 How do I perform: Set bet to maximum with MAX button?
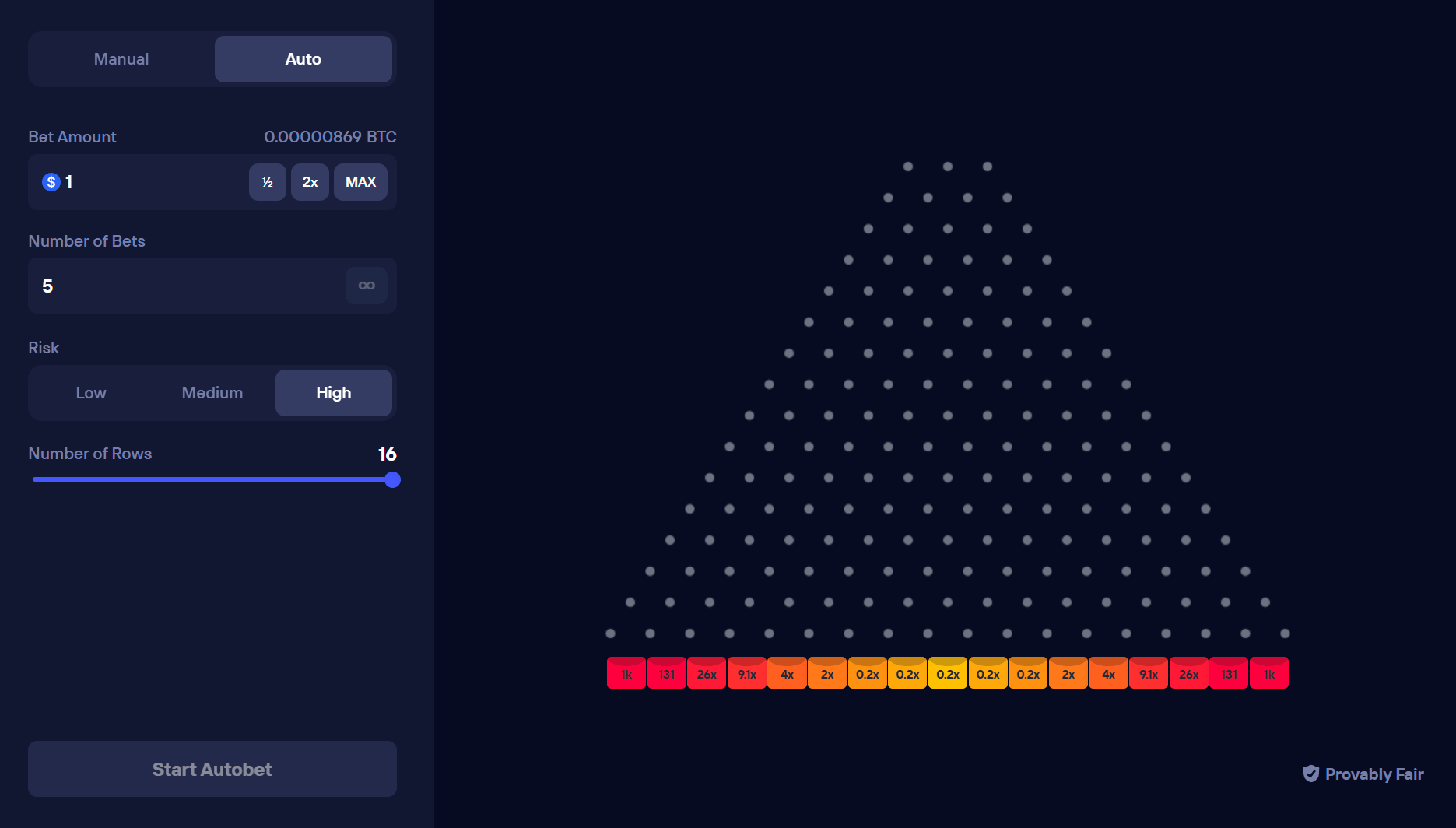pos(360,182)
